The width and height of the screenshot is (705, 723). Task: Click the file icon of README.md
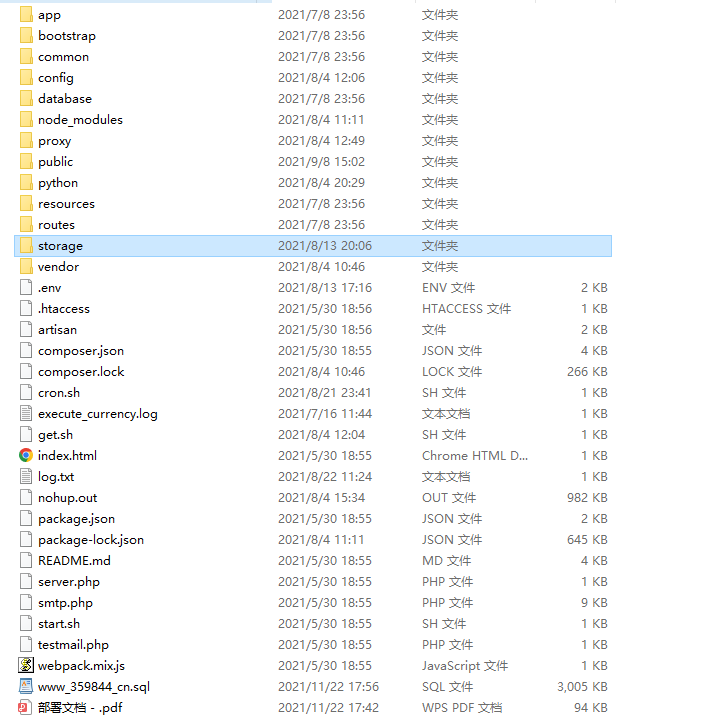[26, 560]
